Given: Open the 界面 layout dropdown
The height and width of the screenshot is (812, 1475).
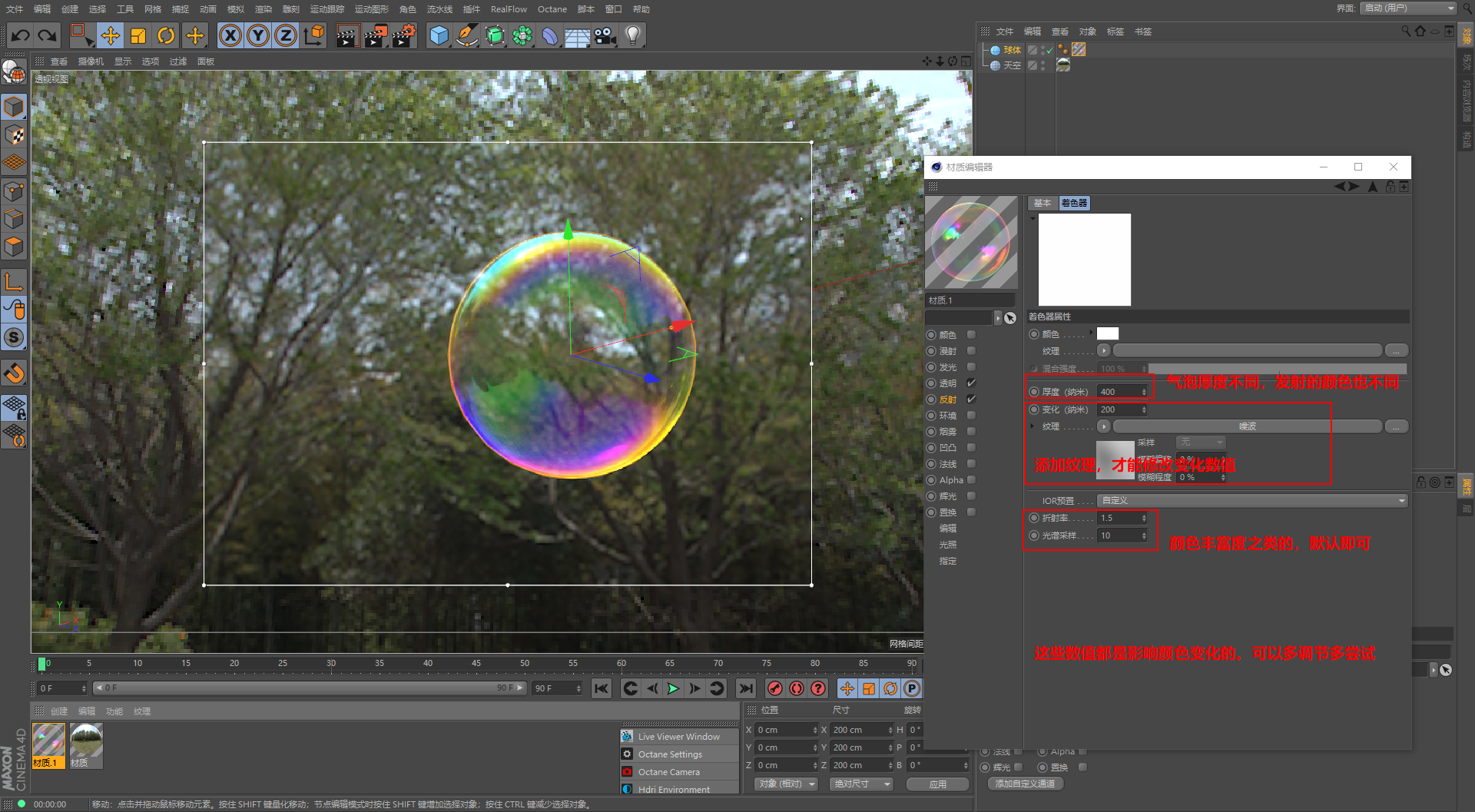Looking at the screenshot, I should pos(1408,8).
